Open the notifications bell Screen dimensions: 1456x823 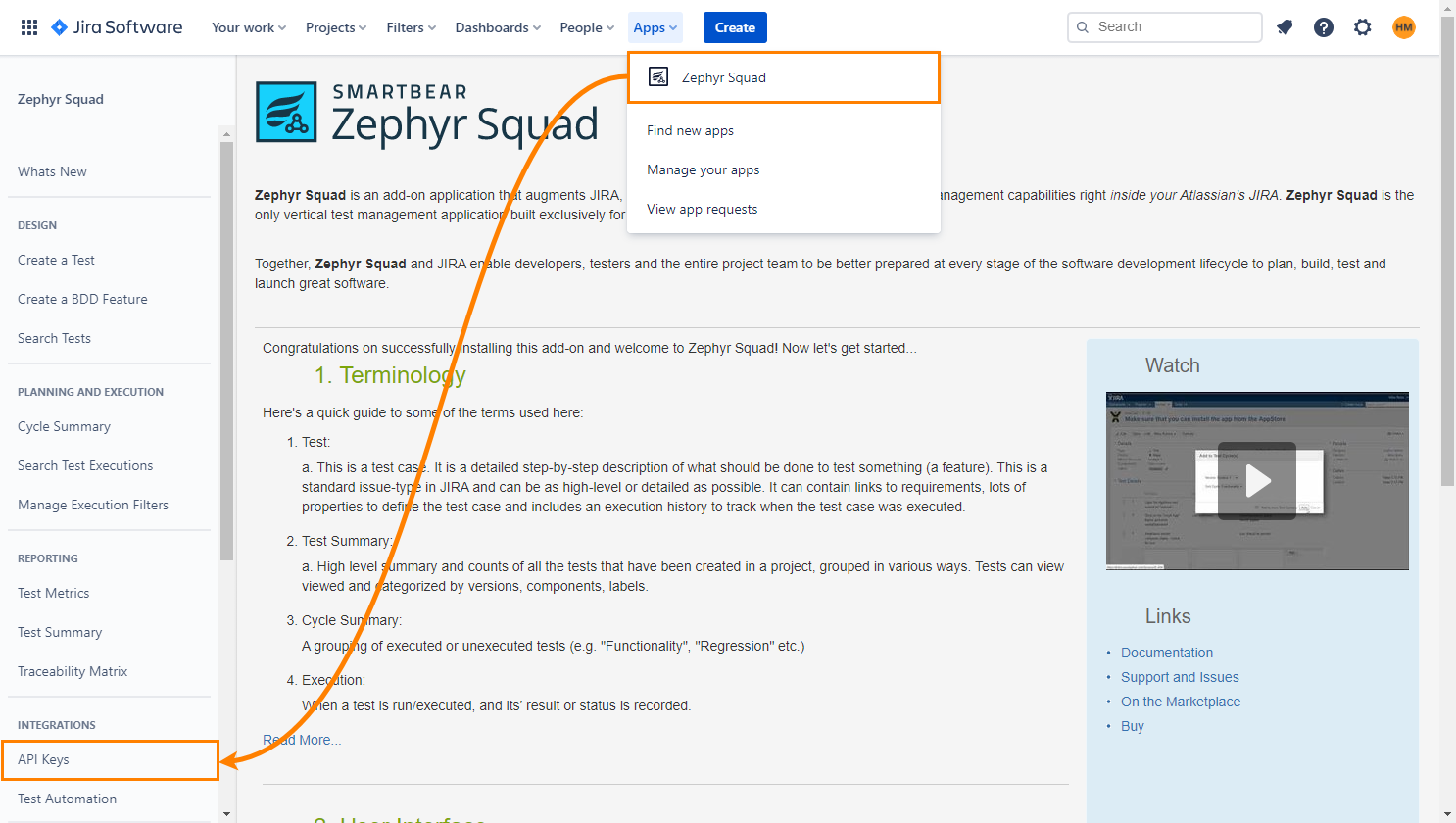click(x=1285, y=26)
